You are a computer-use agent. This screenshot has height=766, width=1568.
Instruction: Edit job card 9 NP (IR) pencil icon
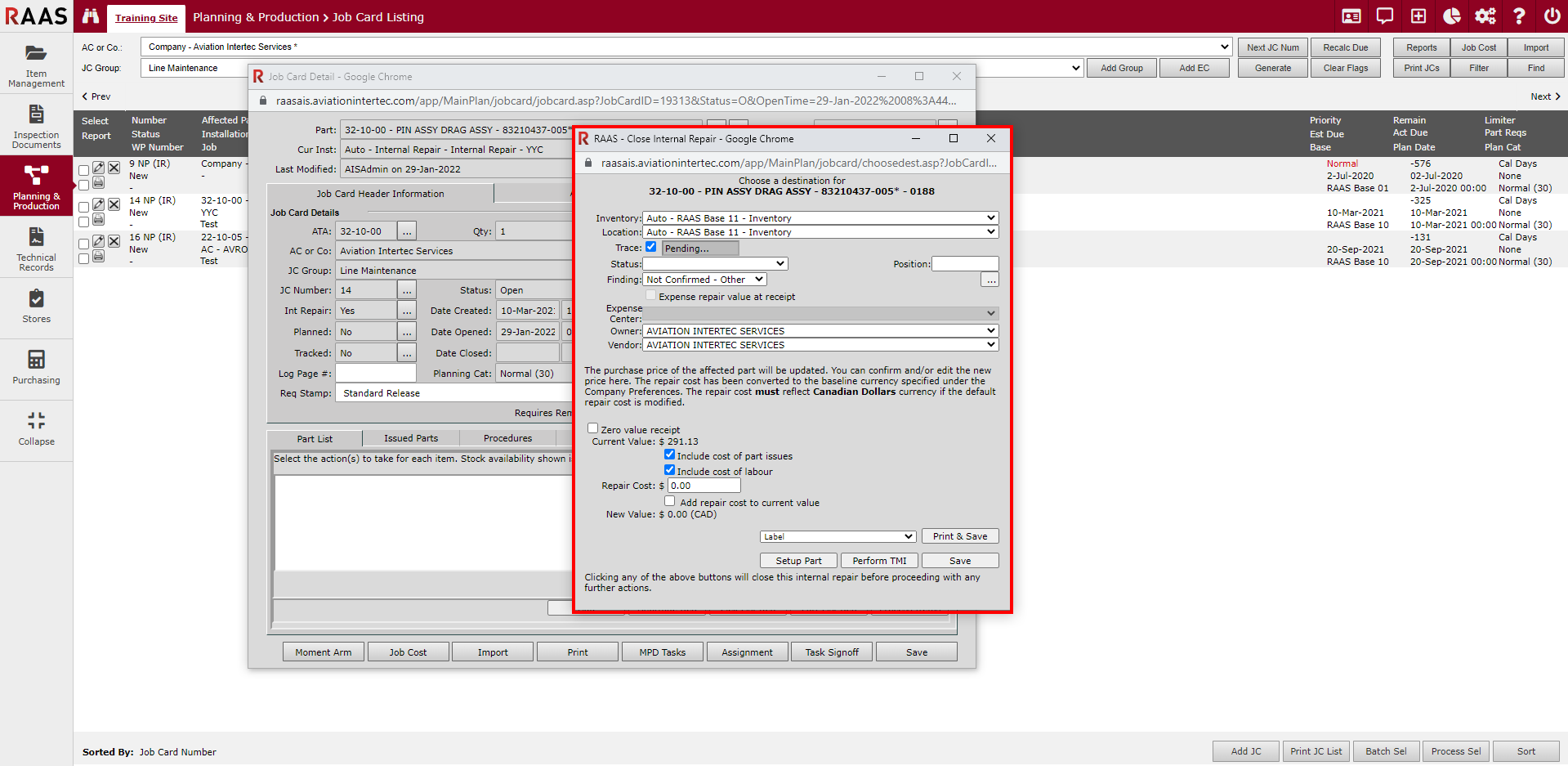98,168
